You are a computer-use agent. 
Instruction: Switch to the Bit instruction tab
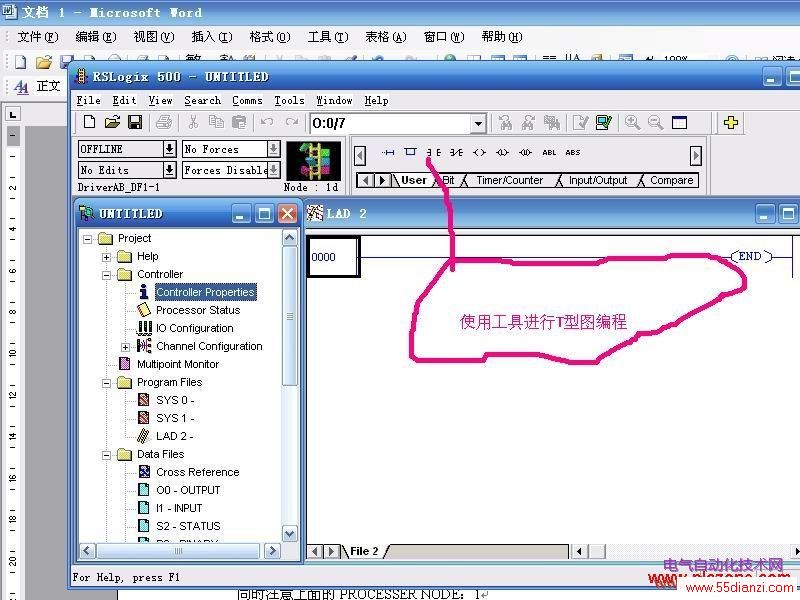point(448,180)
